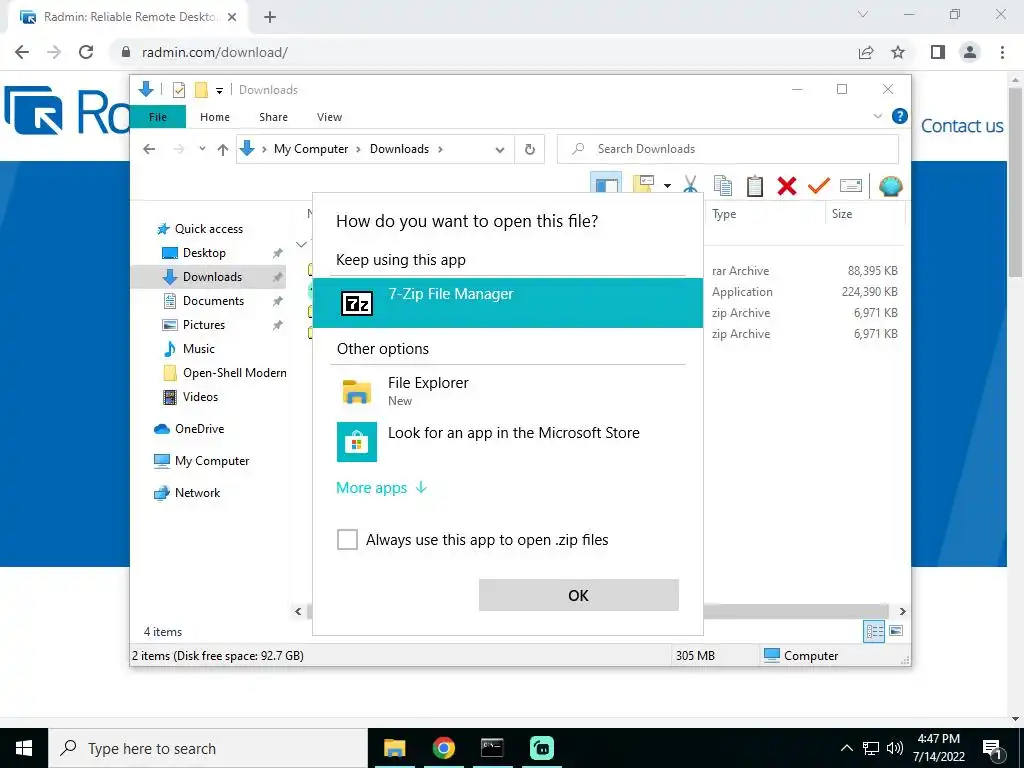Click the Explorer Help question mark icon
This screenshot has height=768, width=1024.
(899, 116)
